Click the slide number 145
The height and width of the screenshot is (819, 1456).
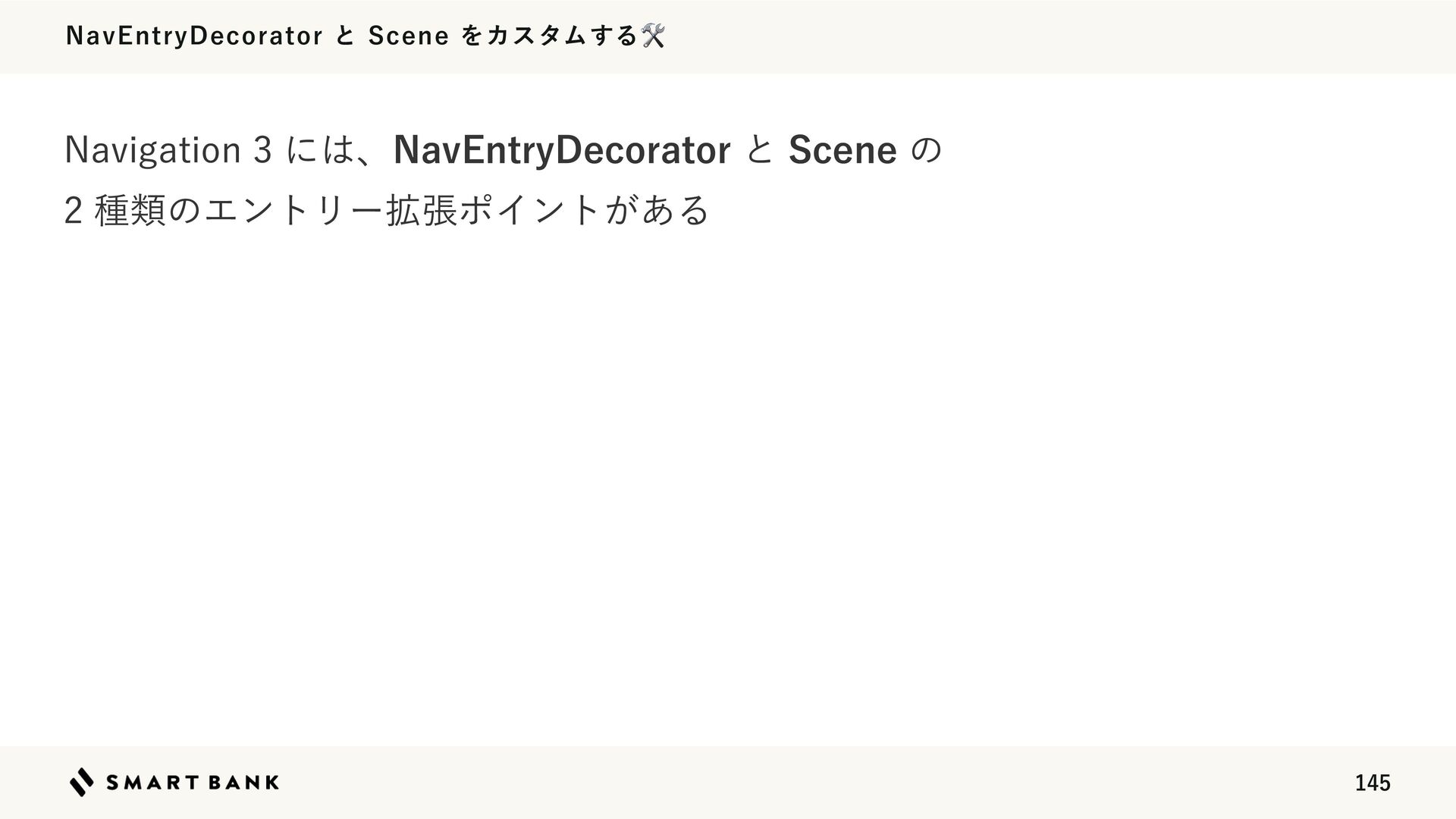point(1373,783)
